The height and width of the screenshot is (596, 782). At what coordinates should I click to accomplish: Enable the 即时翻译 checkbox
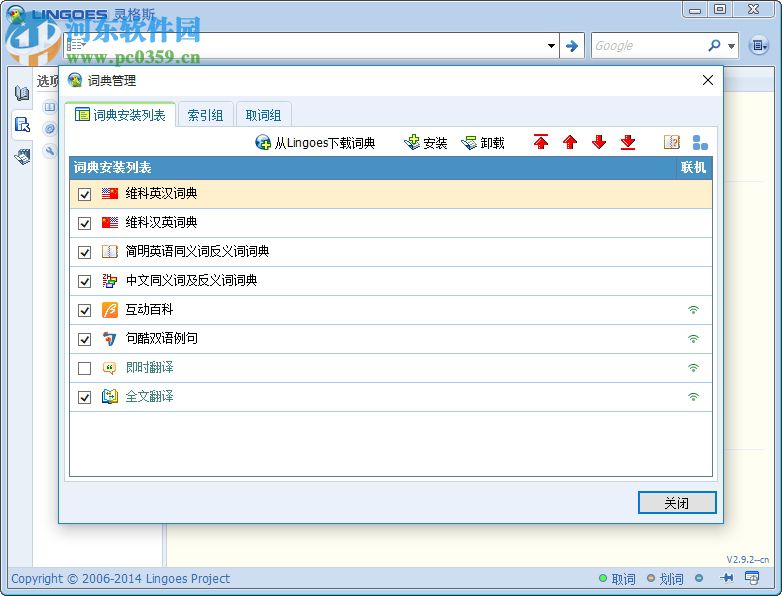click(84, 368)
